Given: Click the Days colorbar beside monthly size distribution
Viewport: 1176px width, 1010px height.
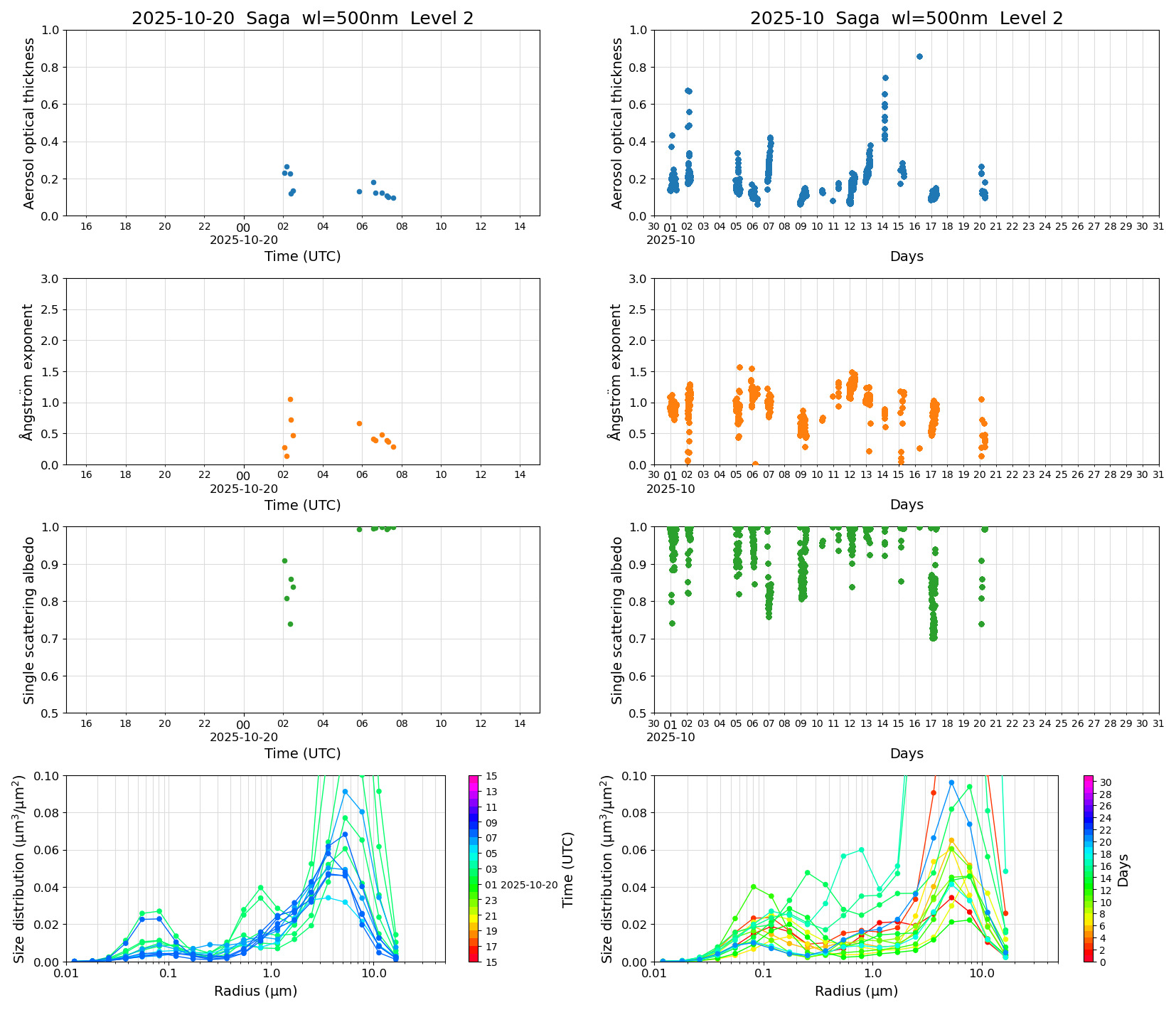Looking at the screenshot, I should tap(1089, 868).
